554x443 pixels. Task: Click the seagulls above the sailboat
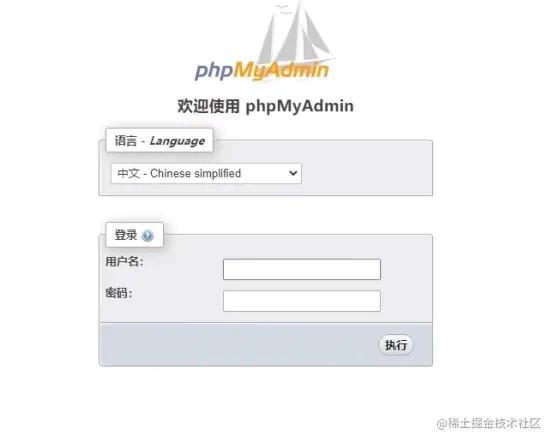pyautogui.click(x=283, y=10)
